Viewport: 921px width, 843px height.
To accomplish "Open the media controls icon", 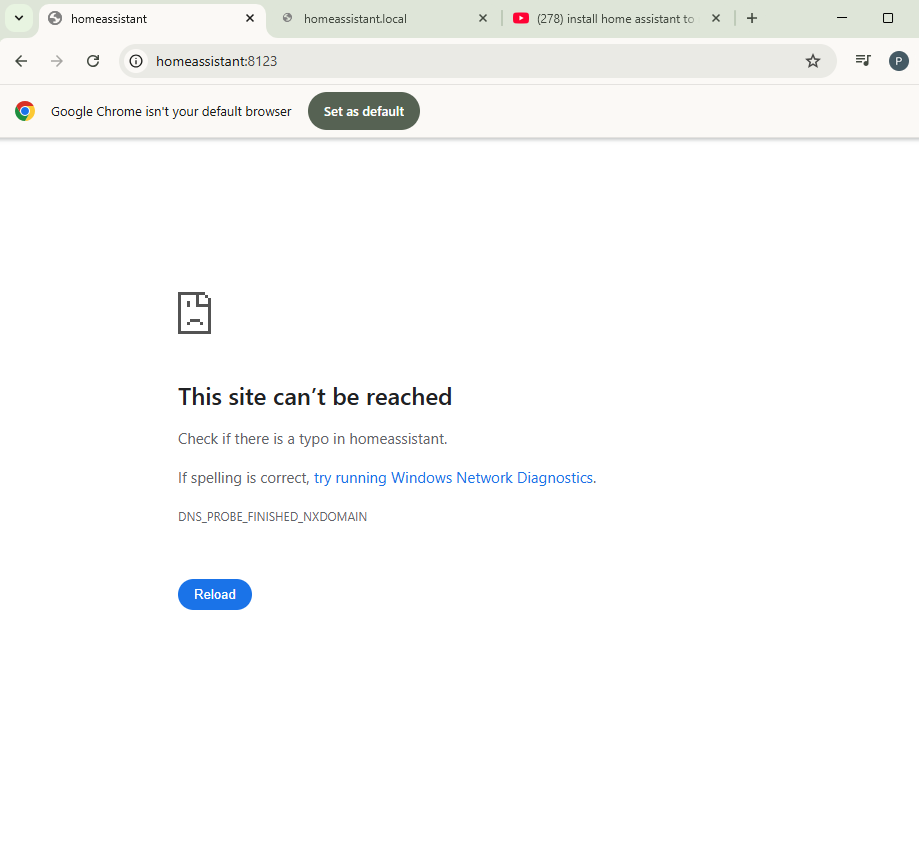I will click(863, 61).
